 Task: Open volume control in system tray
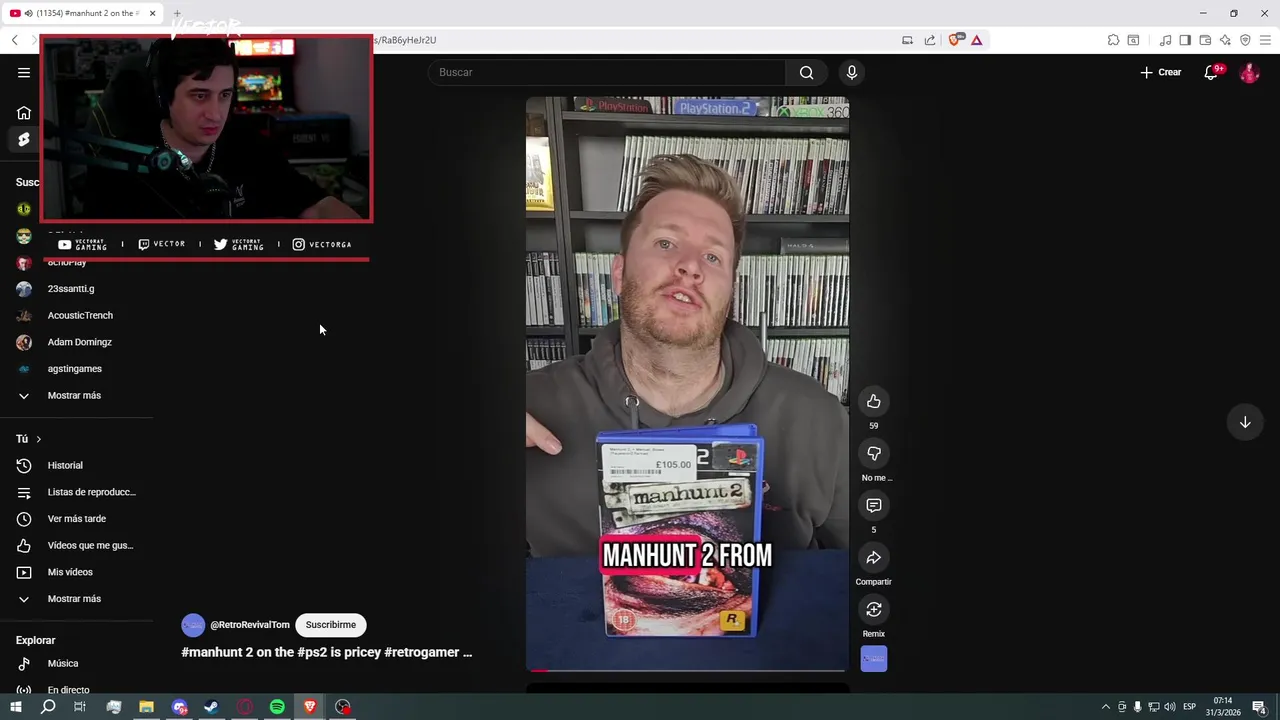[1170, 707]
